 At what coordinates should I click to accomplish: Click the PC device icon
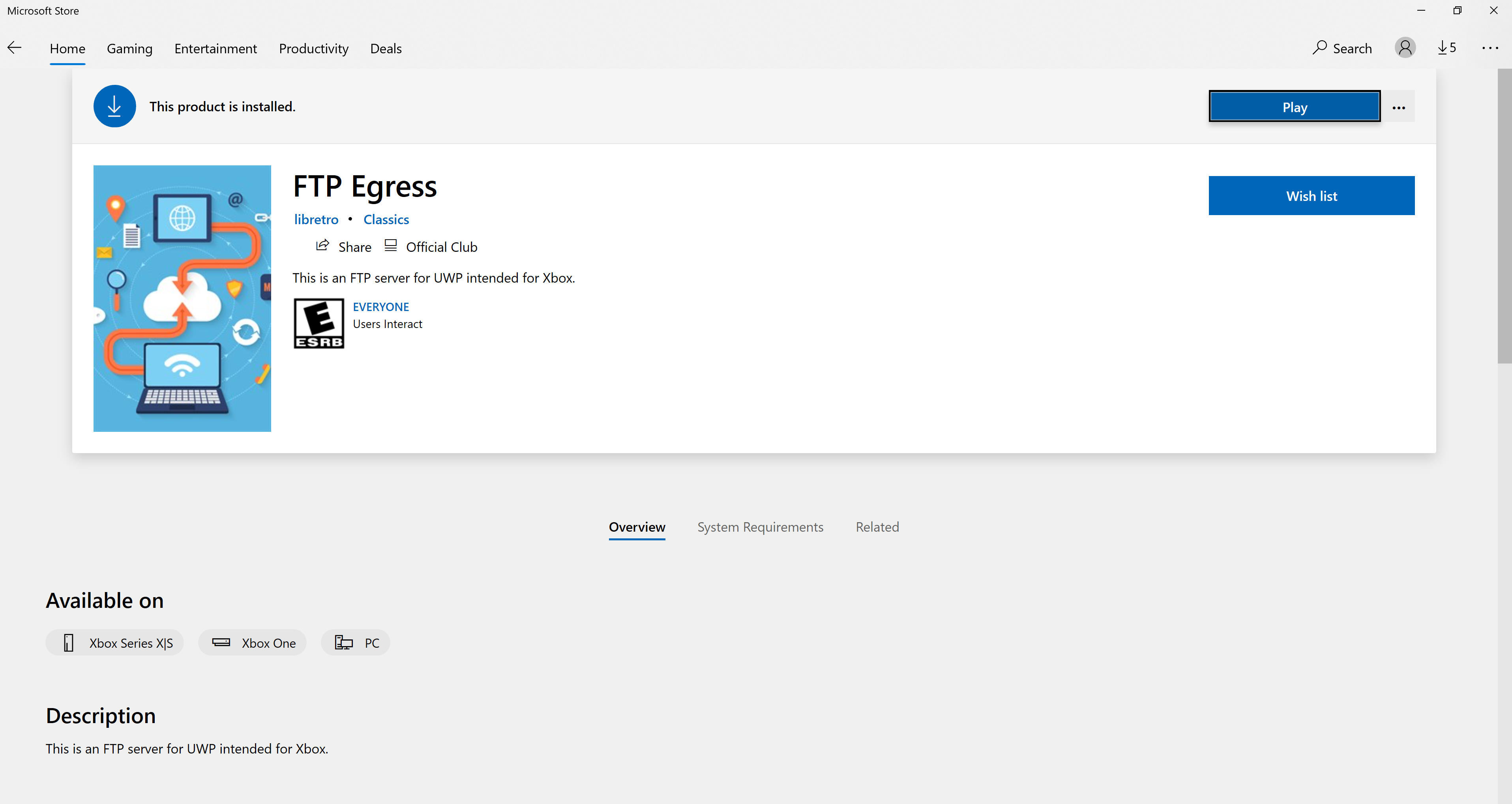[x=344, y=643]
